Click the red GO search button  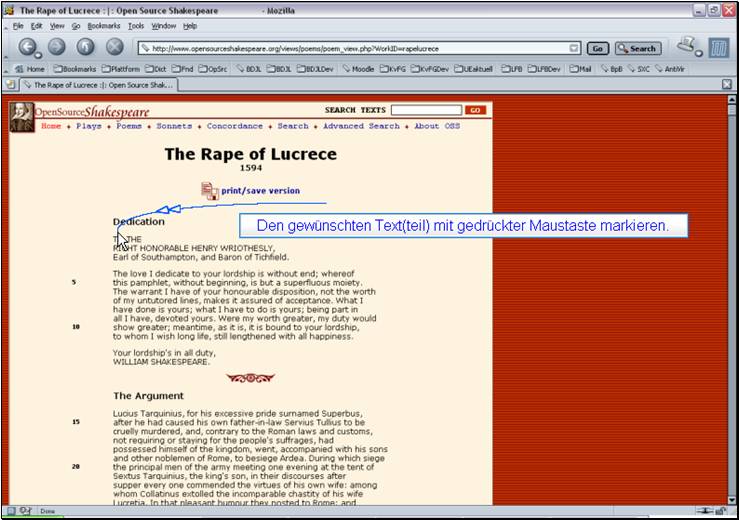pos(475,110)
